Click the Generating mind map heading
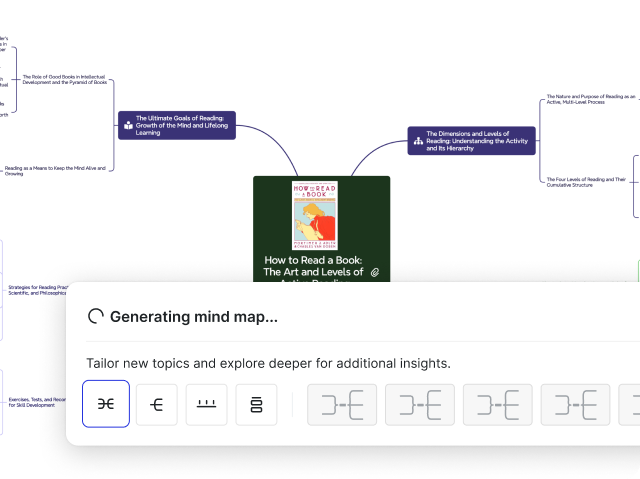Screen dimensions: 640x479 click(x=194, y=317)
